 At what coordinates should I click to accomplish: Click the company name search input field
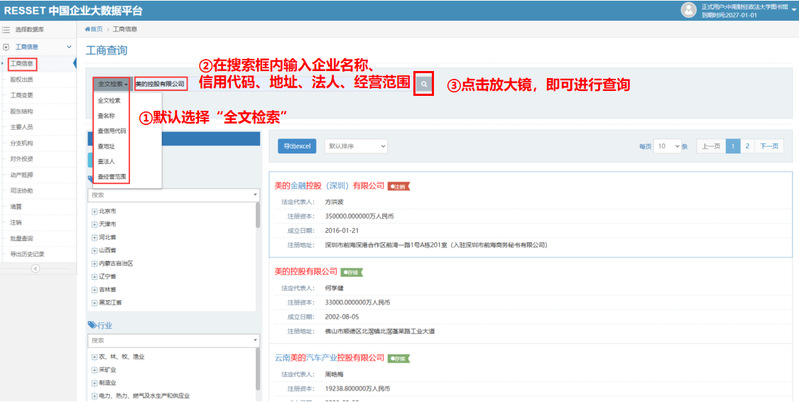(x=160, y=84)
